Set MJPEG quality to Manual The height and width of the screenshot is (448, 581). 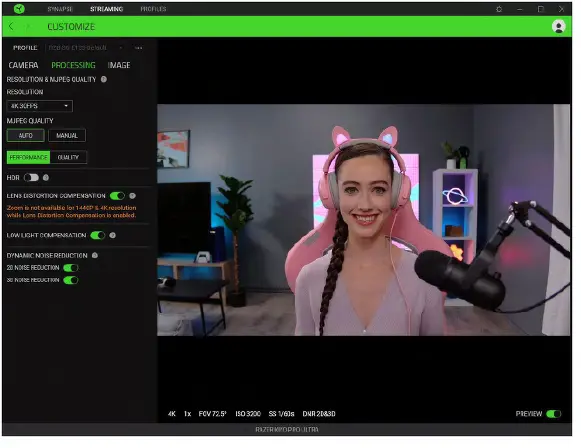pyautogui.click(x=67, y=135)
